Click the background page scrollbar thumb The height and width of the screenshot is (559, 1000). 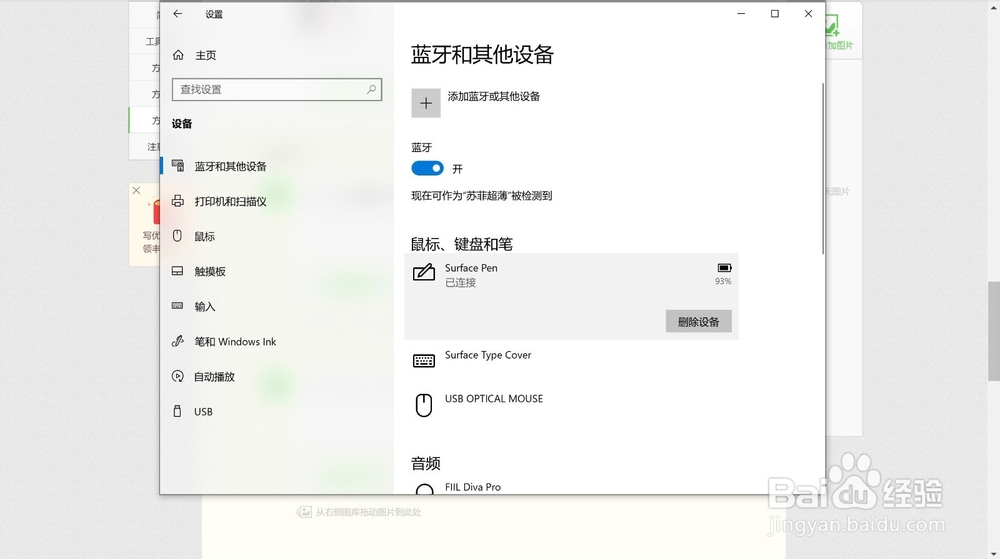point(994,331)
